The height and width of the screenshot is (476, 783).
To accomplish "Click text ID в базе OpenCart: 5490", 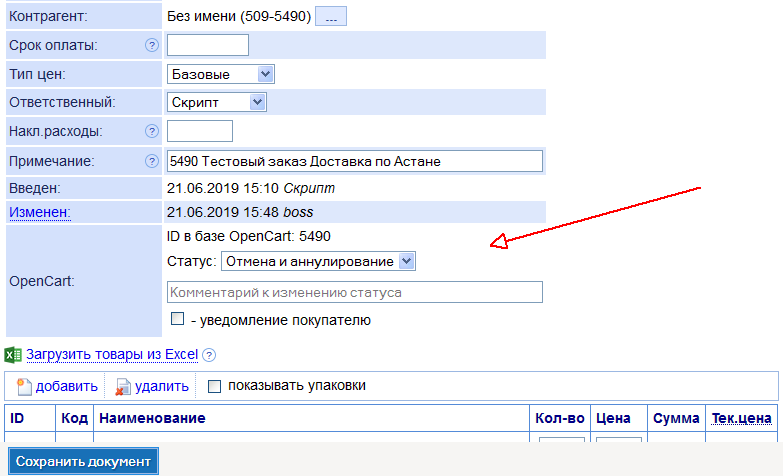I will pyautogui.click(x=249, y=236).
